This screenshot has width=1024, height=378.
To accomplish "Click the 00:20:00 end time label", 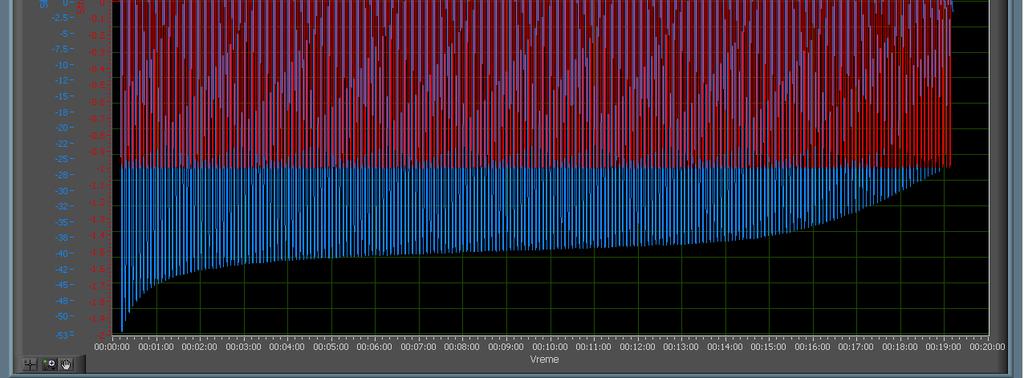I will [x=987, y=347].
